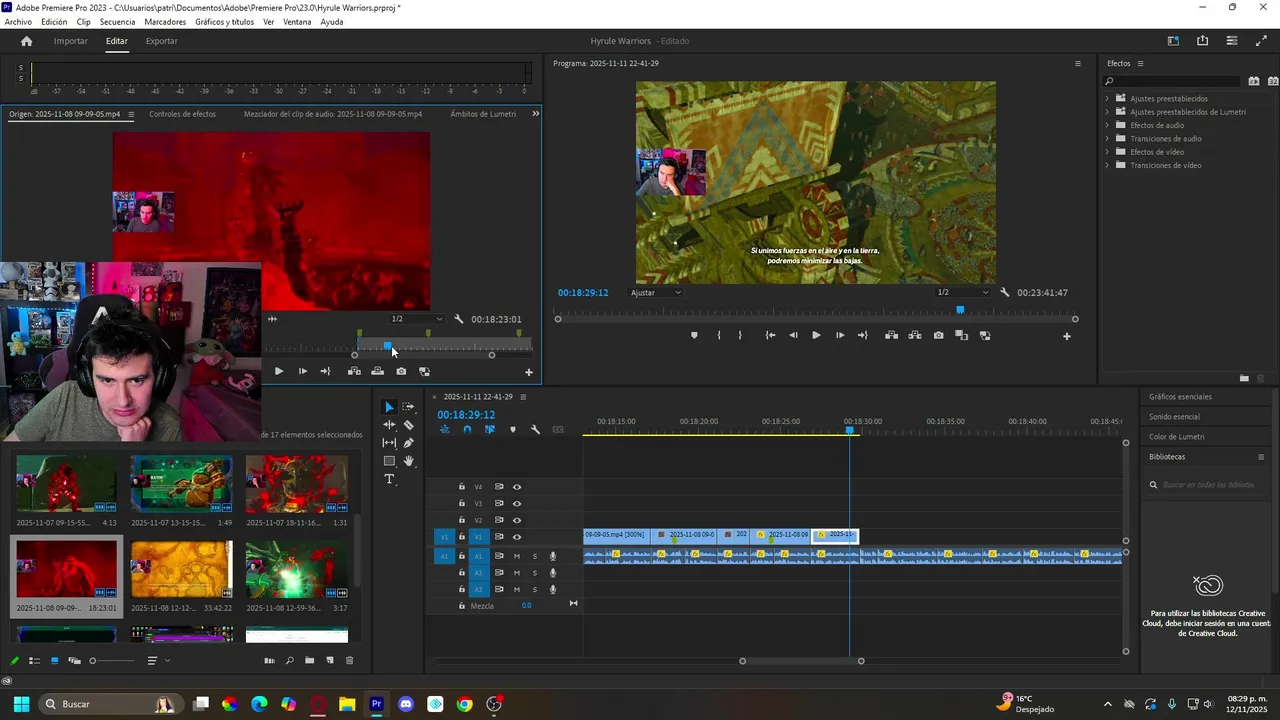Image resolution: width=1280 pixels, height=720 pixels.
Task: Hide track V1 with eye icon
Action: tap(517, 537)
